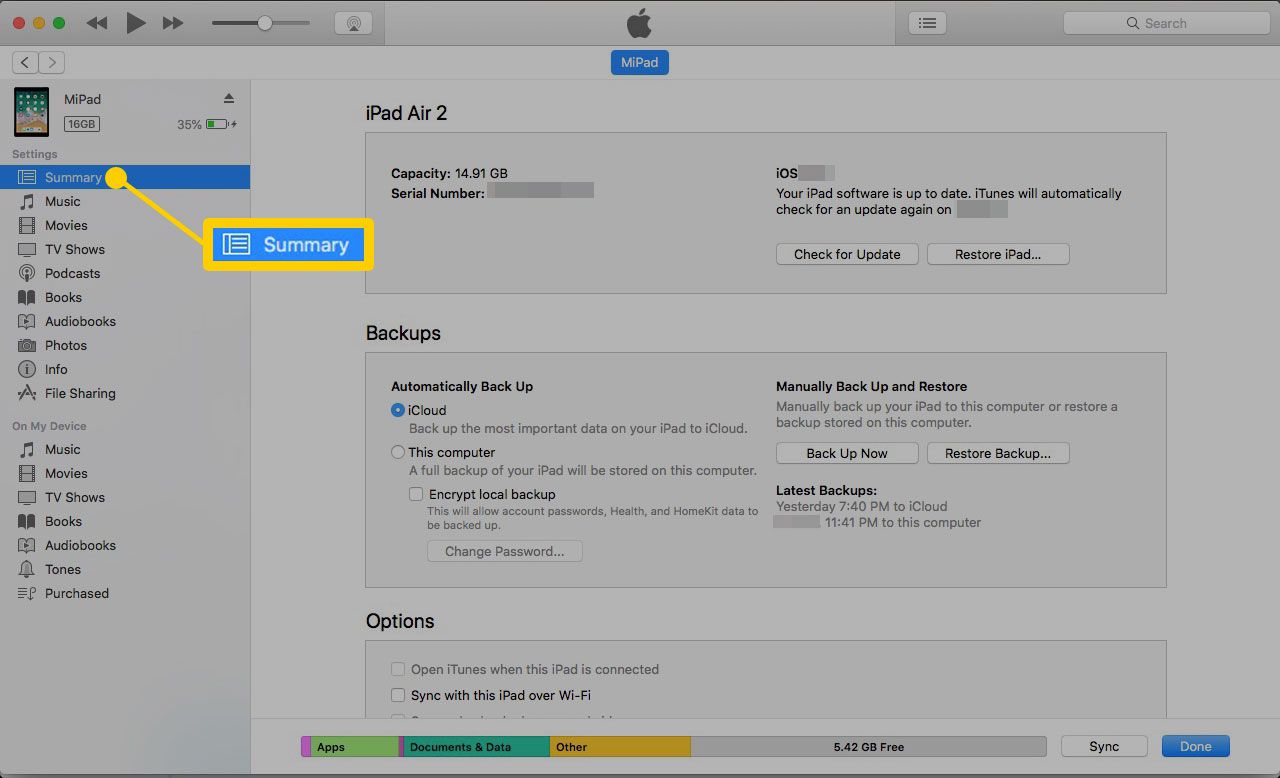Viewport: 1280px width, 778px height.
Task: Select the This computer radio button
Action: (x=398, y=452)
